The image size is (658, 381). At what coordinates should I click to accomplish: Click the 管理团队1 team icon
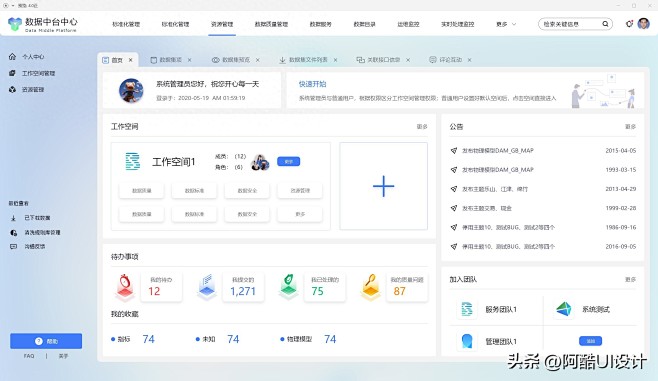pos(467,341)
